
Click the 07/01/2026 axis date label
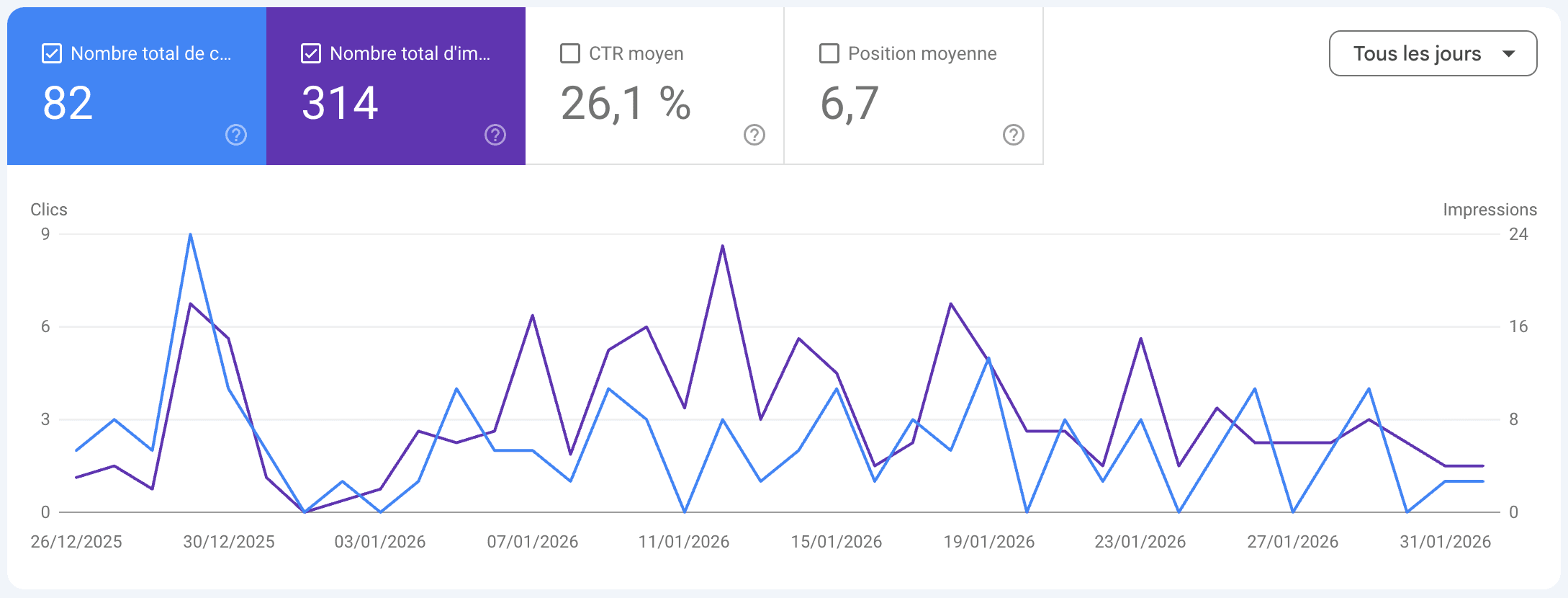point(532,542)
